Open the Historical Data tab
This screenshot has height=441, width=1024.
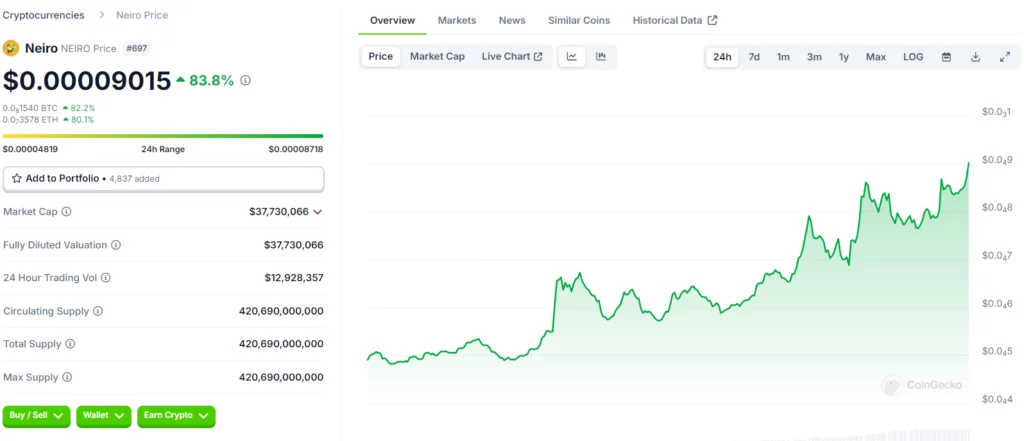tap(675, 20)
